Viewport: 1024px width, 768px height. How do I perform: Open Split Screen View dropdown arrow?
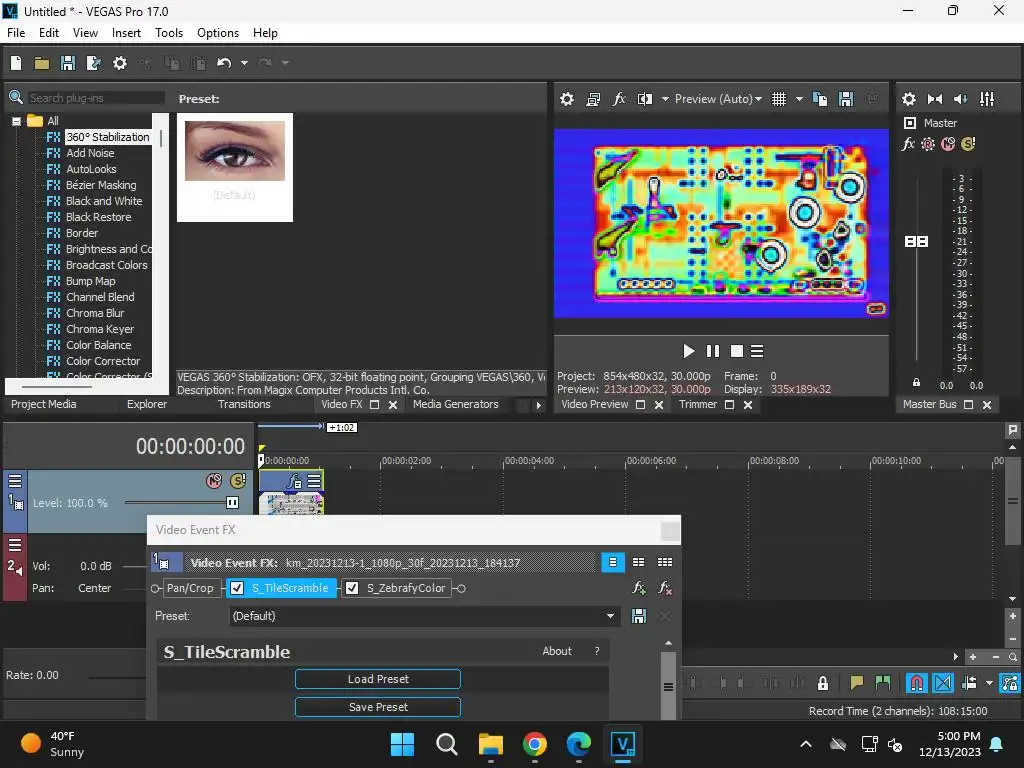click(665, 99)
